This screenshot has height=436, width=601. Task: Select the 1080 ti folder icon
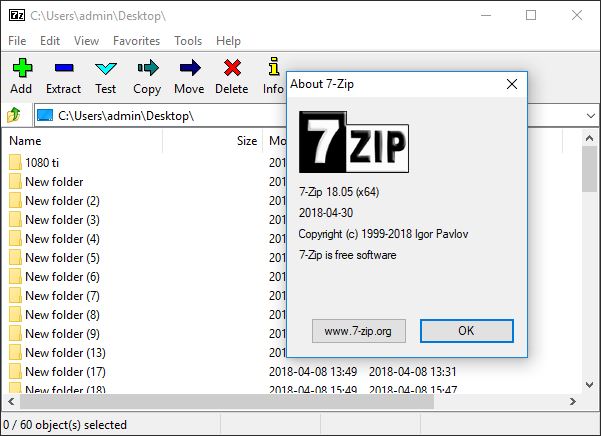(15, 162)
